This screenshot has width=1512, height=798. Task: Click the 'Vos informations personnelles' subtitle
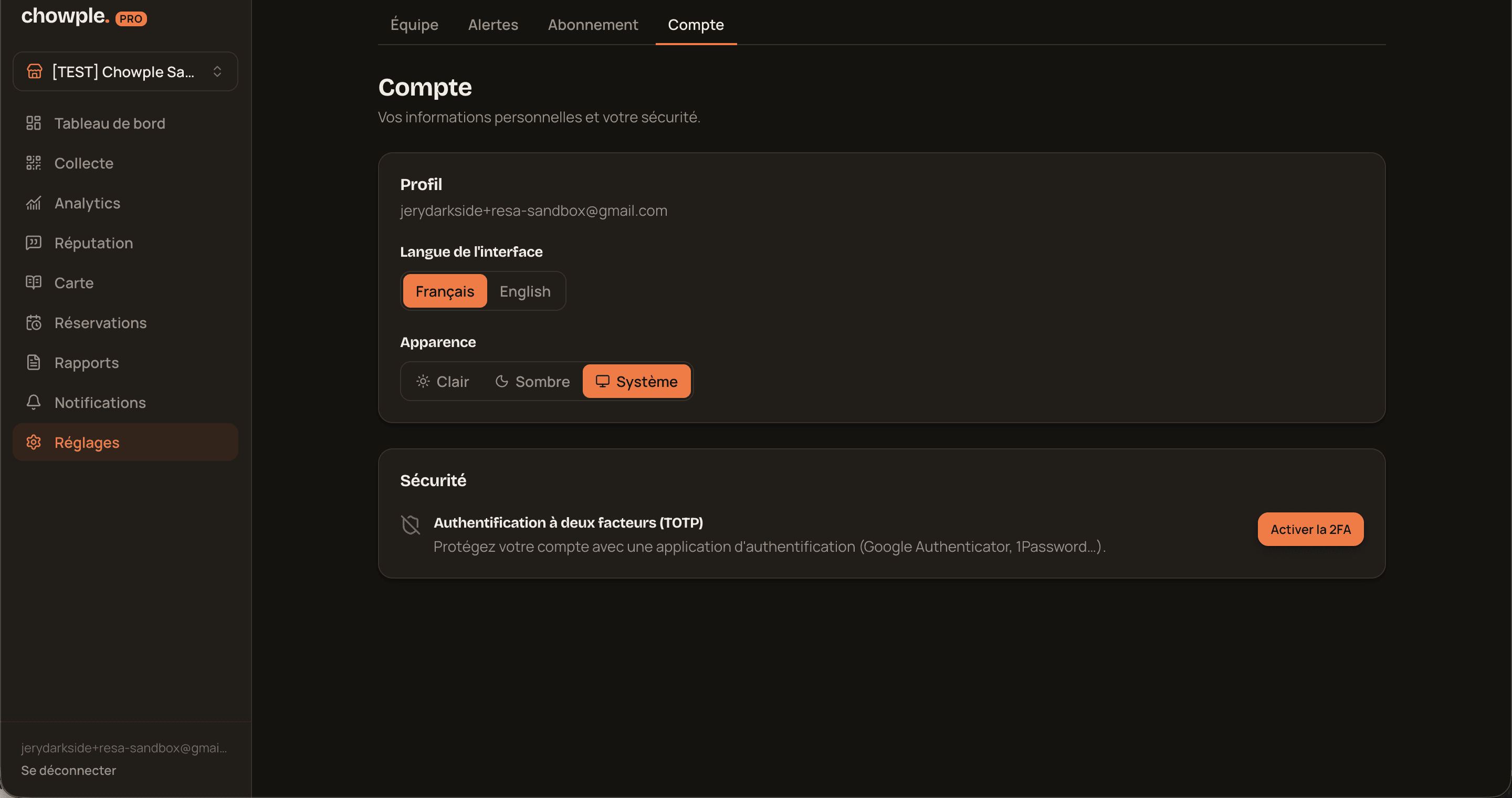coord(539,118)
